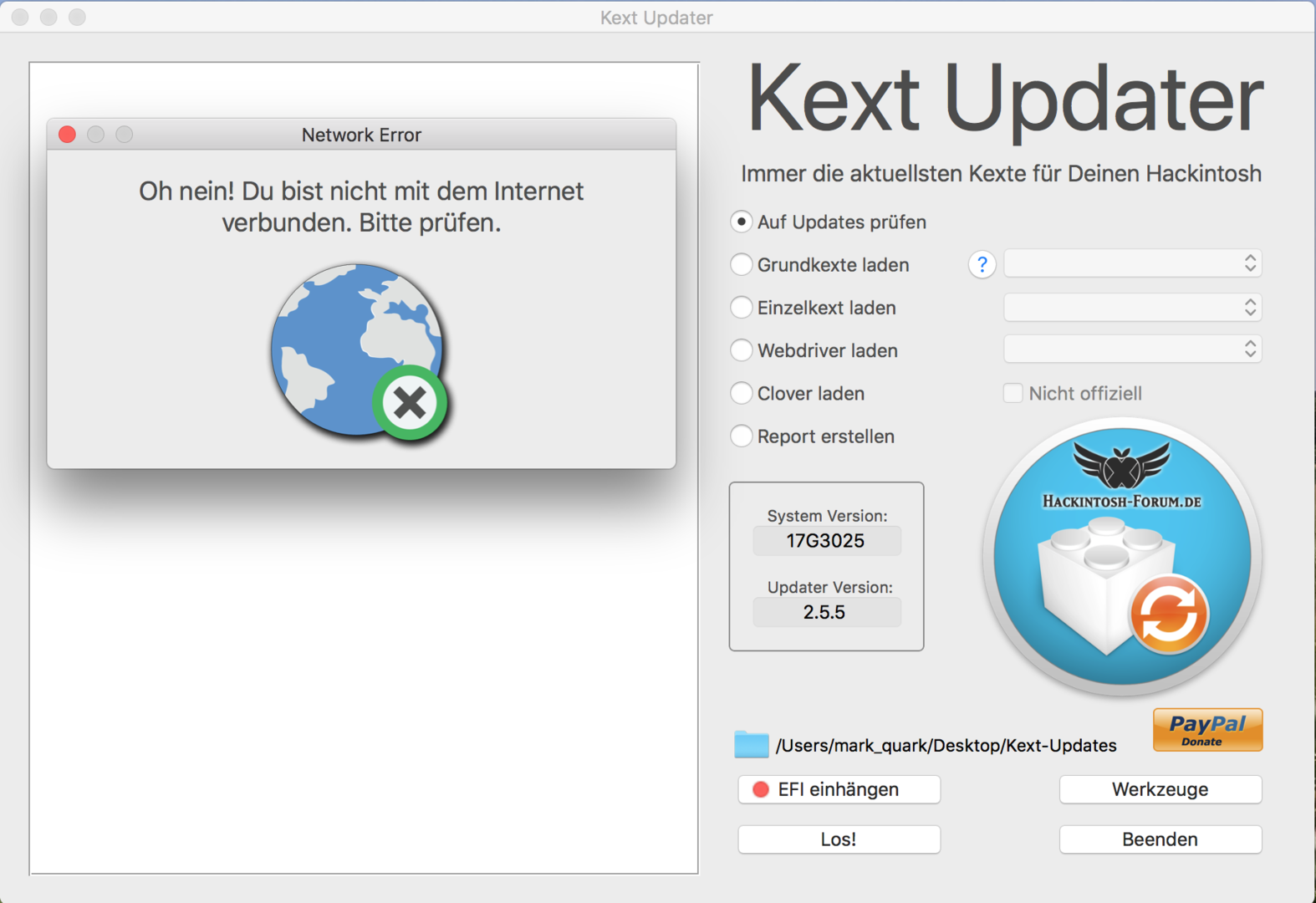The image size is (1316, 903).
Task: Click the System Version value 17G3025
Action: (826, 541)
